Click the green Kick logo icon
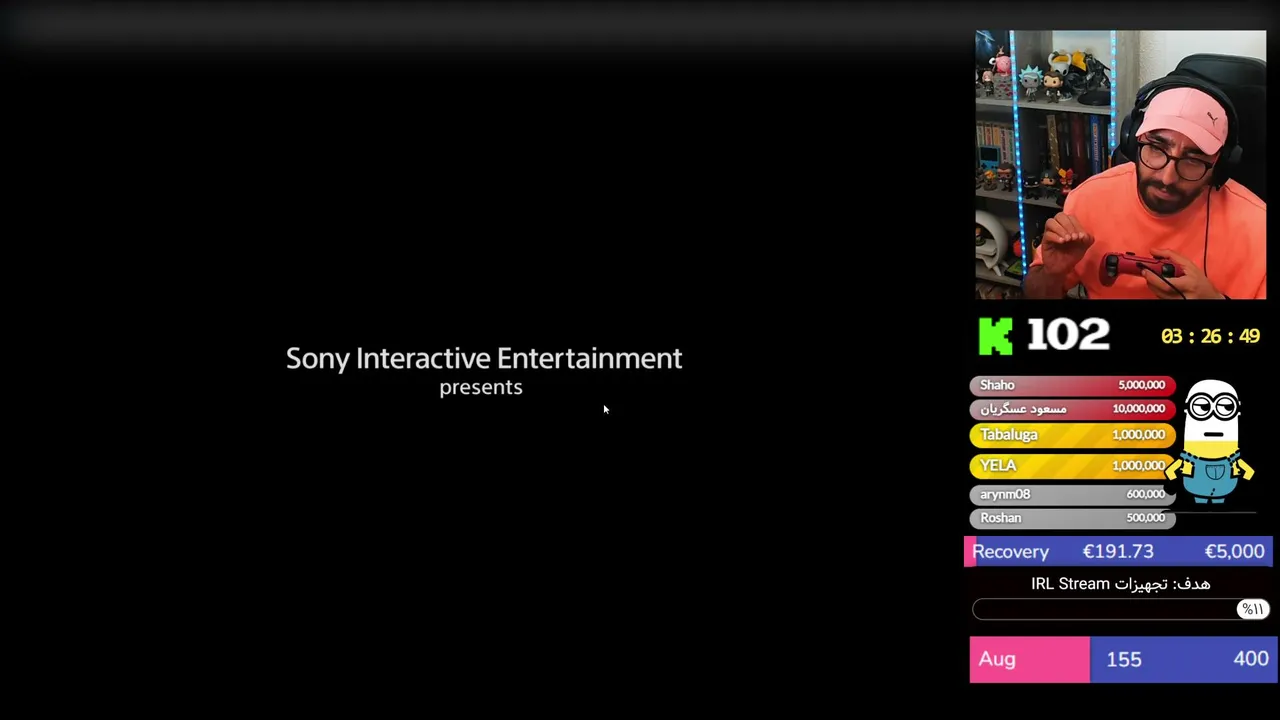 tap(995, 336)
